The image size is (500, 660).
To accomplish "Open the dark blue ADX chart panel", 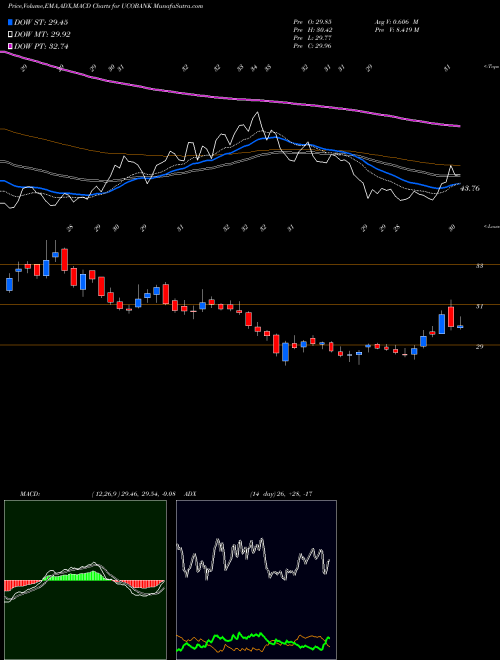I will pos(256,580).
